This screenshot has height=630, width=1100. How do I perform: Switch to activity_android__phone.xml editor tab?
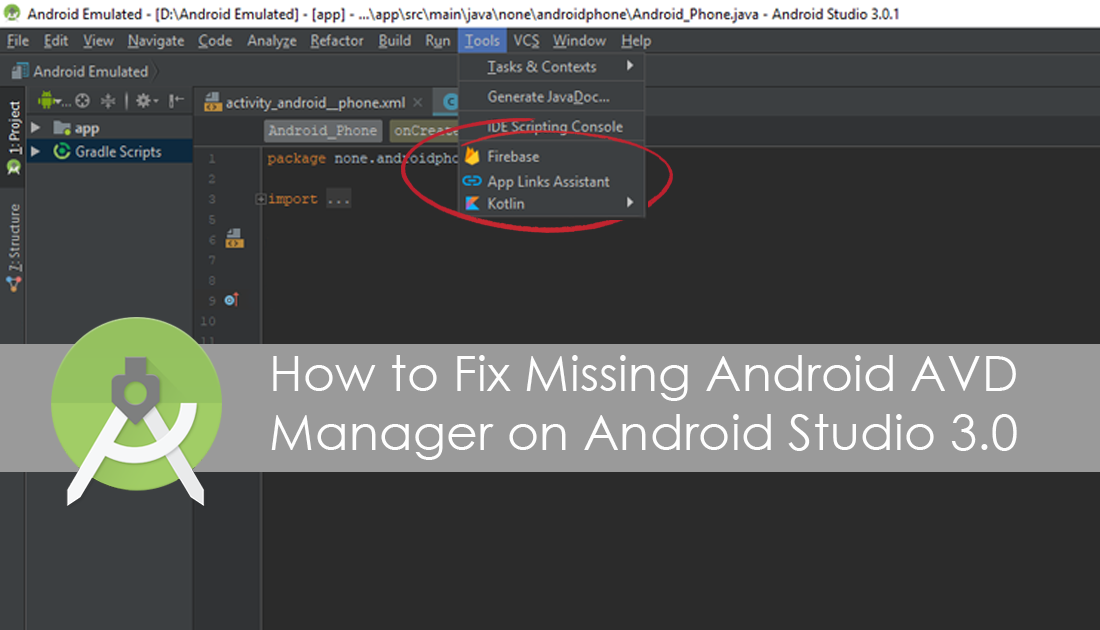coord(315,102)
